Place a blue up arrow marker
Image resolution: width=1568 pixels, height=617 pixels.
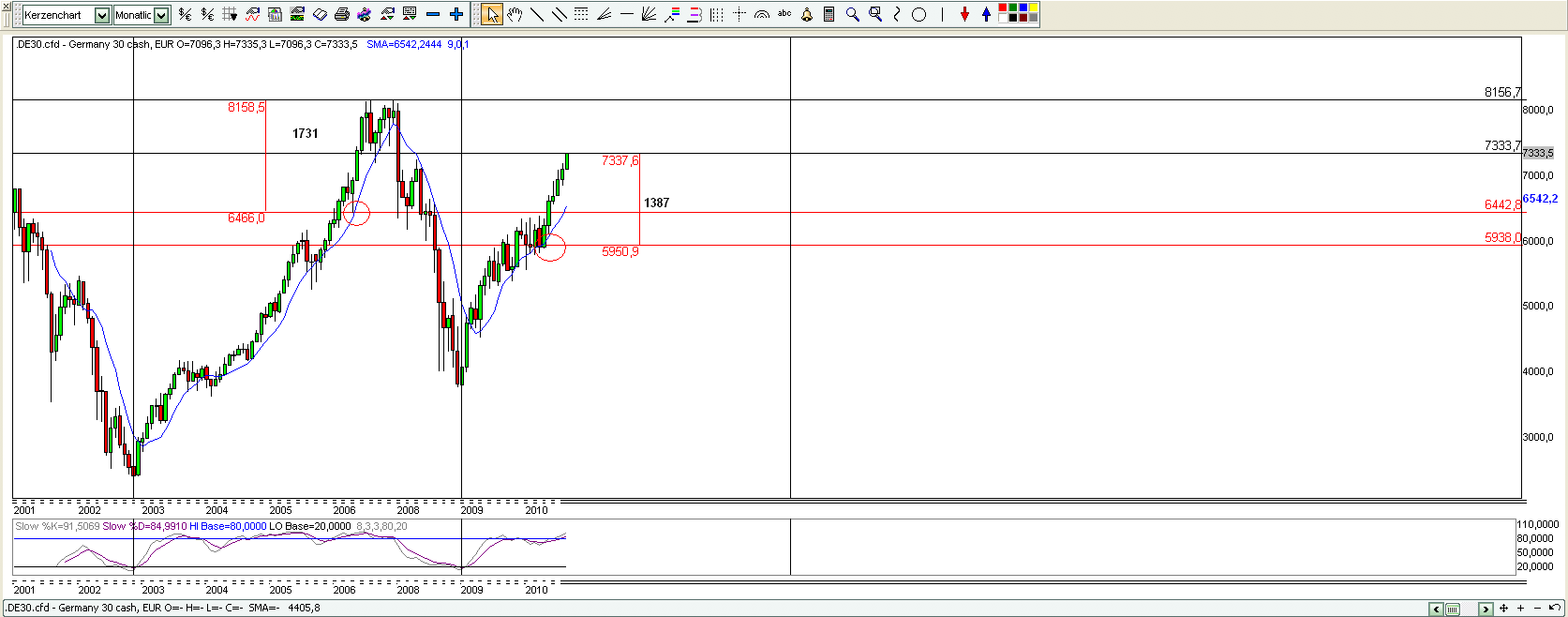tap(986, 14)
